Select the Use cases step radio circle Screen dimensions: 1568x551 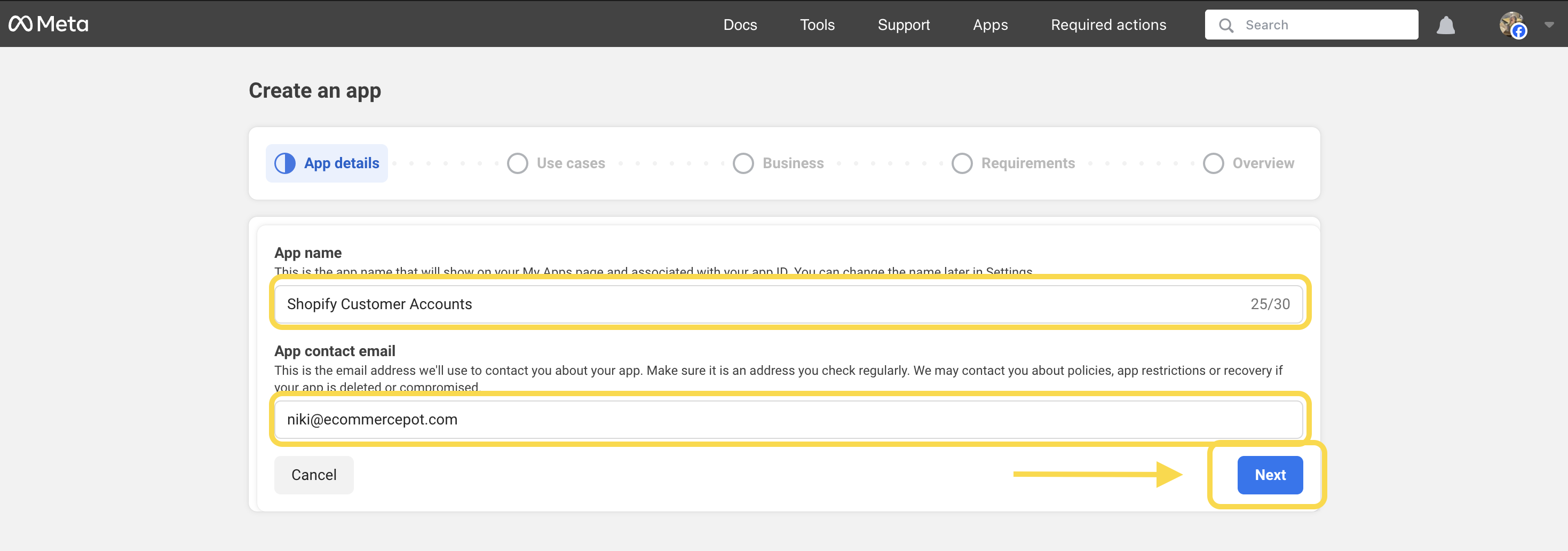pyautogui.click(x=518, y=163)
